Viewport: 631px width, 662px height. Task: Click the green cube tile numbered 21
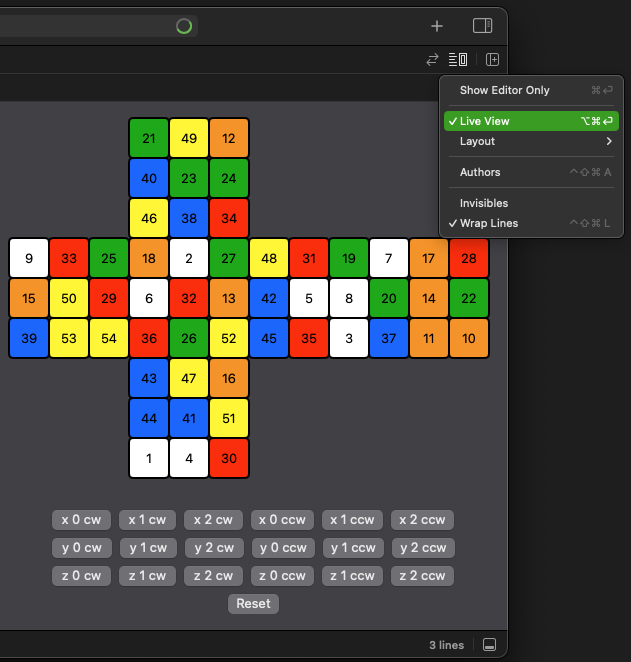pos(149,138)
